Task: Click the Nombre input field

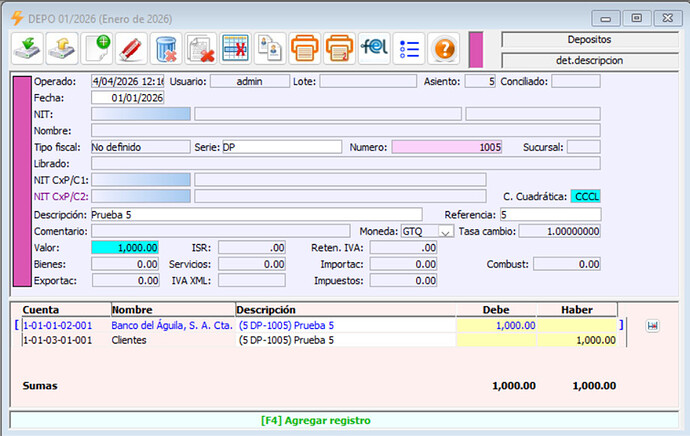Action: 346,130
